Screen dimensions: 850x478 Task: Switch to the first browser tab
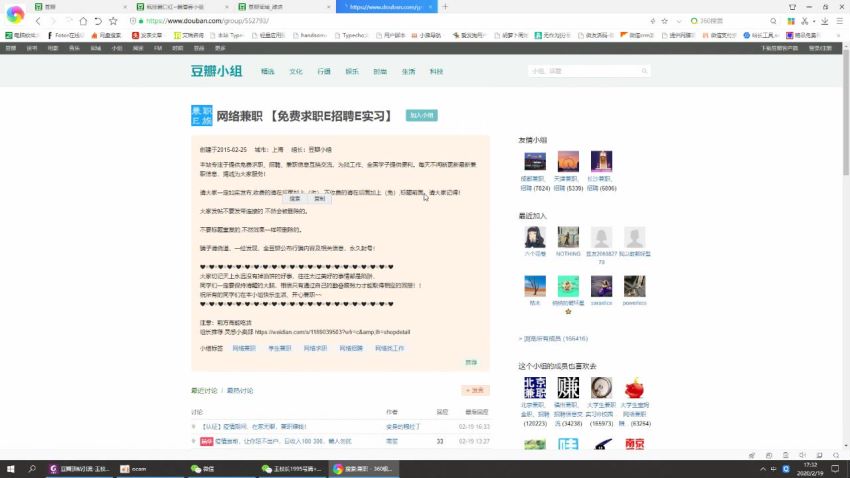pyautogui.click(x=78, y=7)
